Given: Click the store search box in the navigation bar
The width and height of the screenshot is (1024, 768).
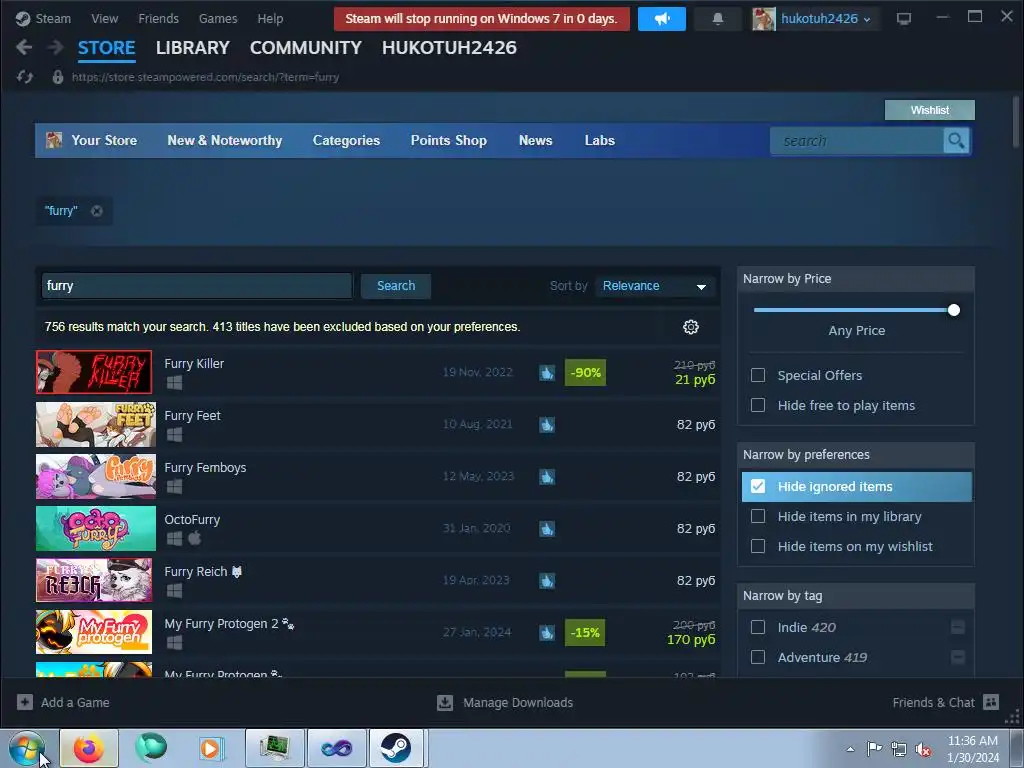Looking at the screenshot, I should tap(857, 140).
